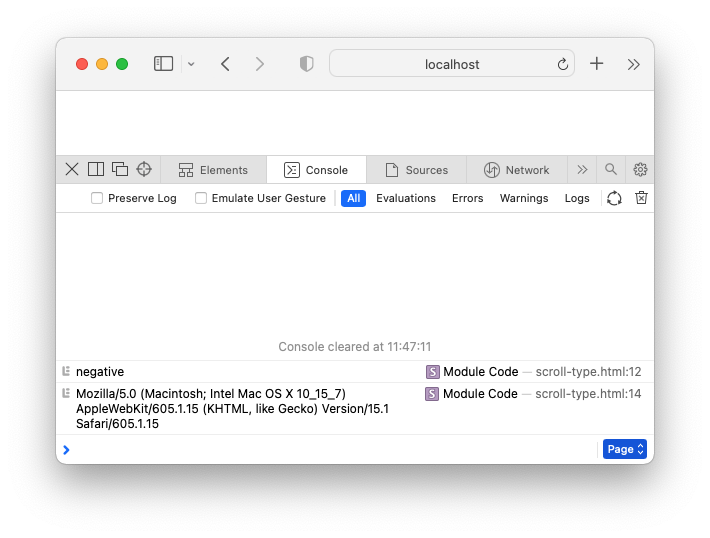Click Module Code icon on negative row
The width and height of the screenshot is (710, 538).
(x=432, y=372)
